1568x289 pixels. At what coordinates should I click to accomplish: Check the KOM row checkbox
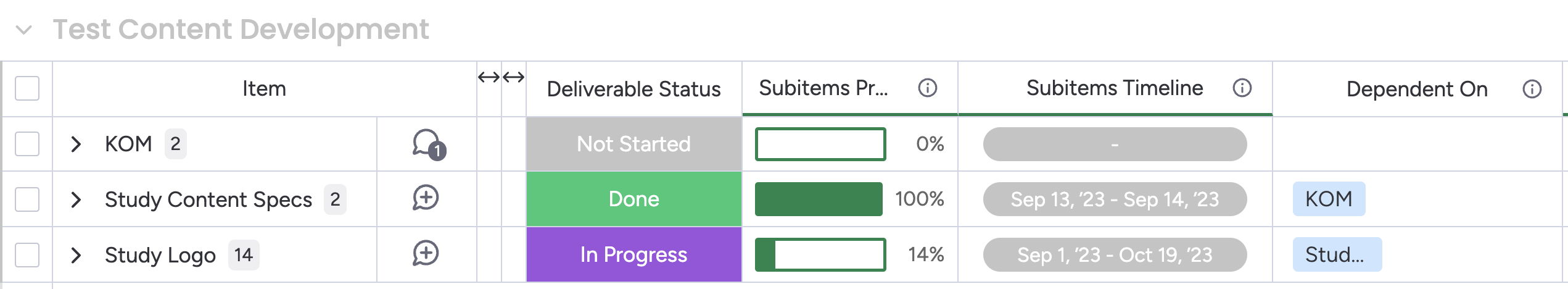pos(27,144)
